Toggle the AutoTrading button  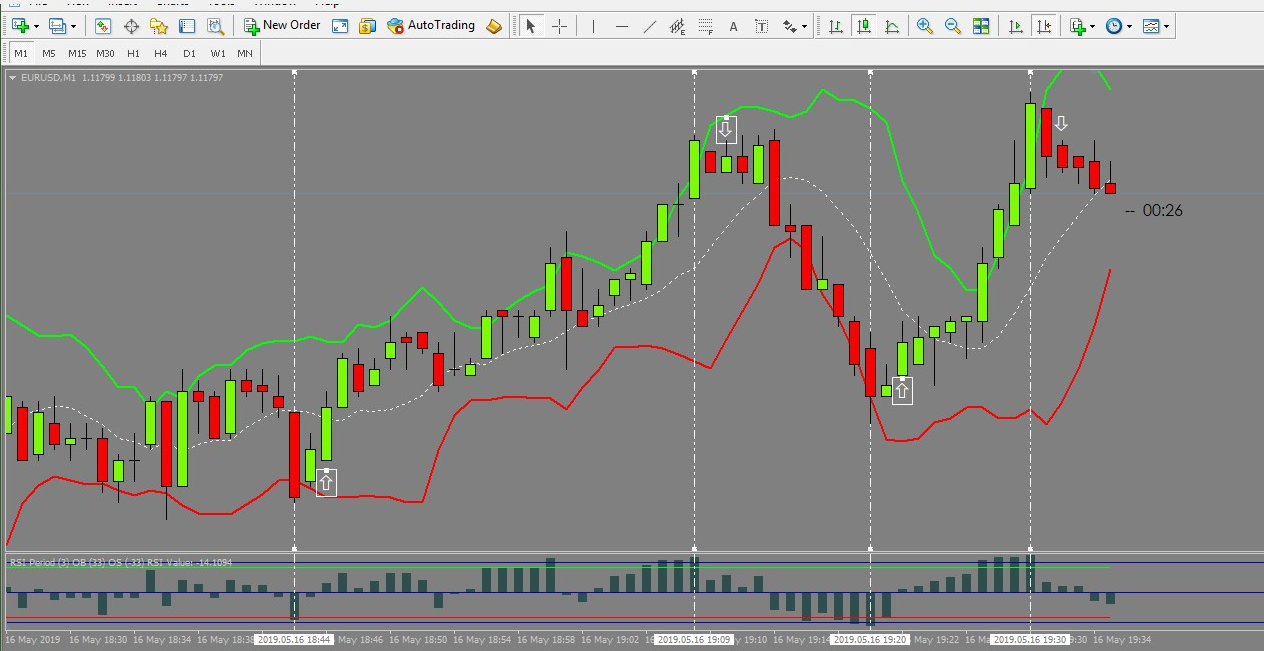pyautogui.click(x=431, y=26)
